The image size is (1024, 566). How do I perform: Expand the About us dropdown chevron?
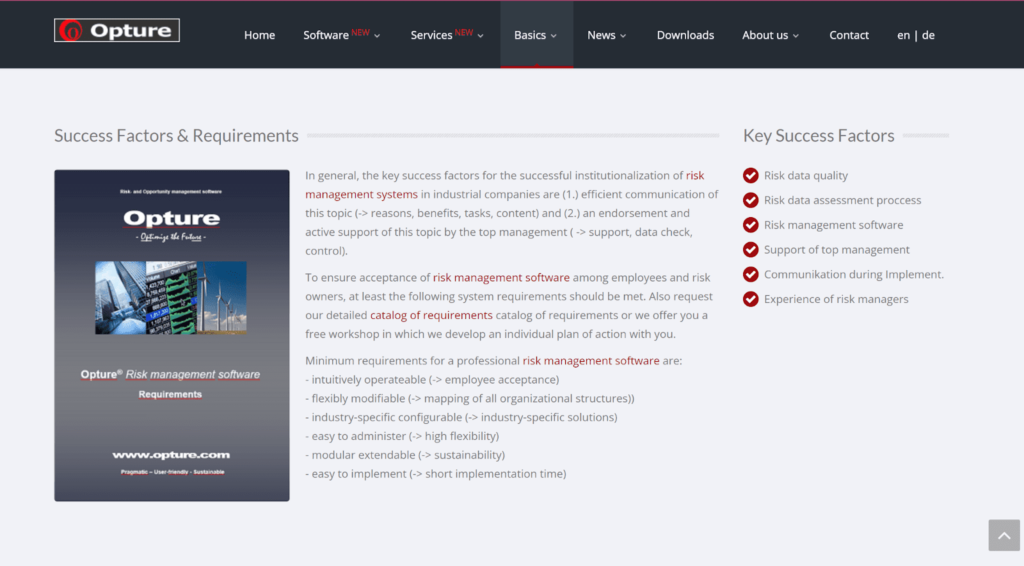(x=795, y=36)
